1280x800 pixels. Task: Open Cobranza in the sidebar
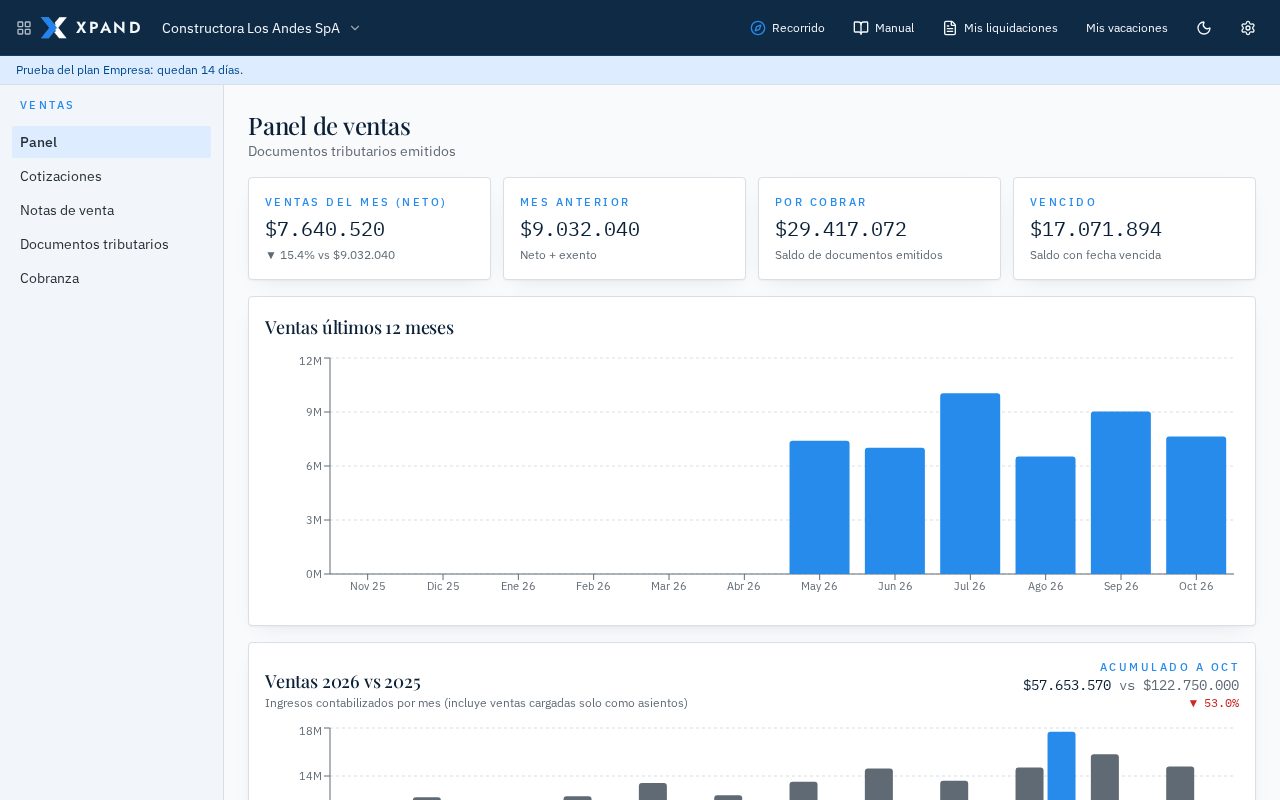coord(111,278)
